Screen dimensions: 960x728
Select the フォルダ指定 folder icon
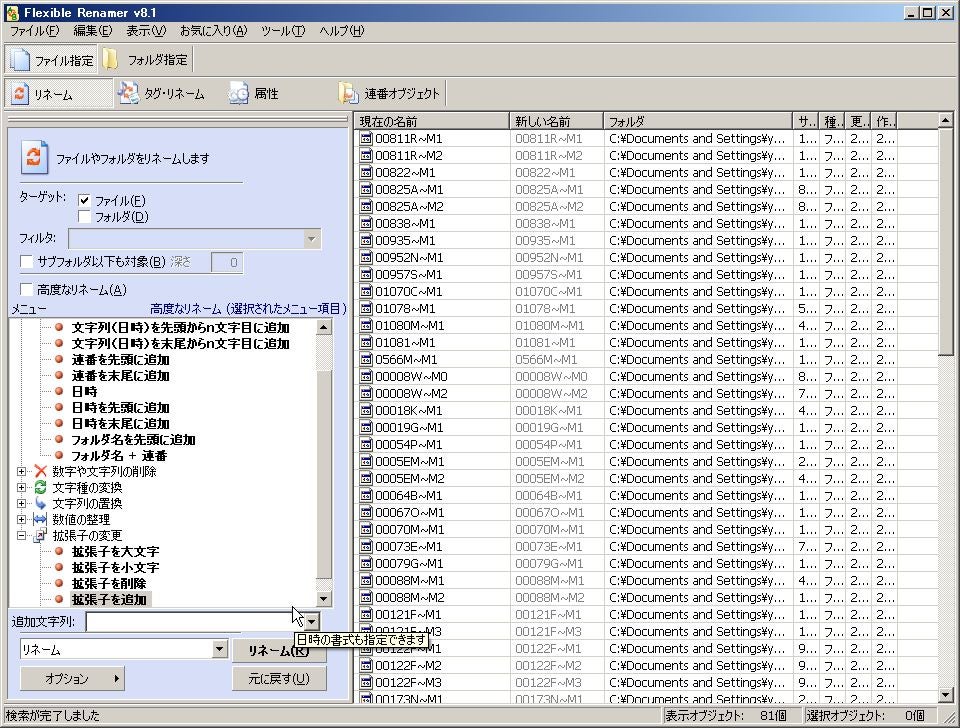[x=110, y=59]
